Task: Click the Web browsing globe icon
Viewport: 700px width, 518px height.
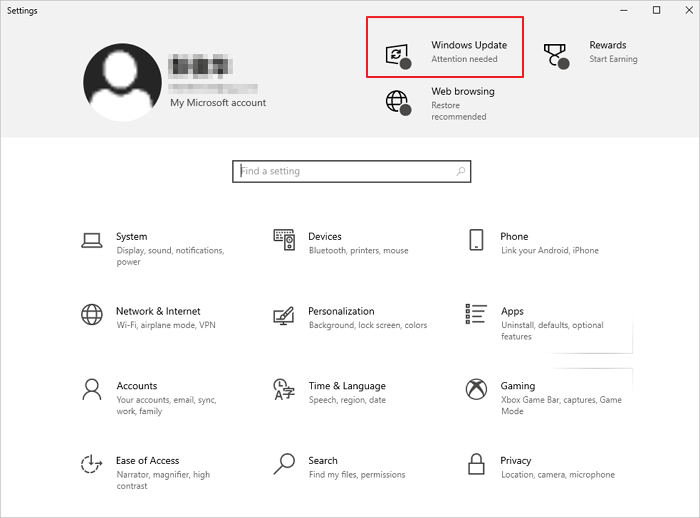Action: (398, 102)
